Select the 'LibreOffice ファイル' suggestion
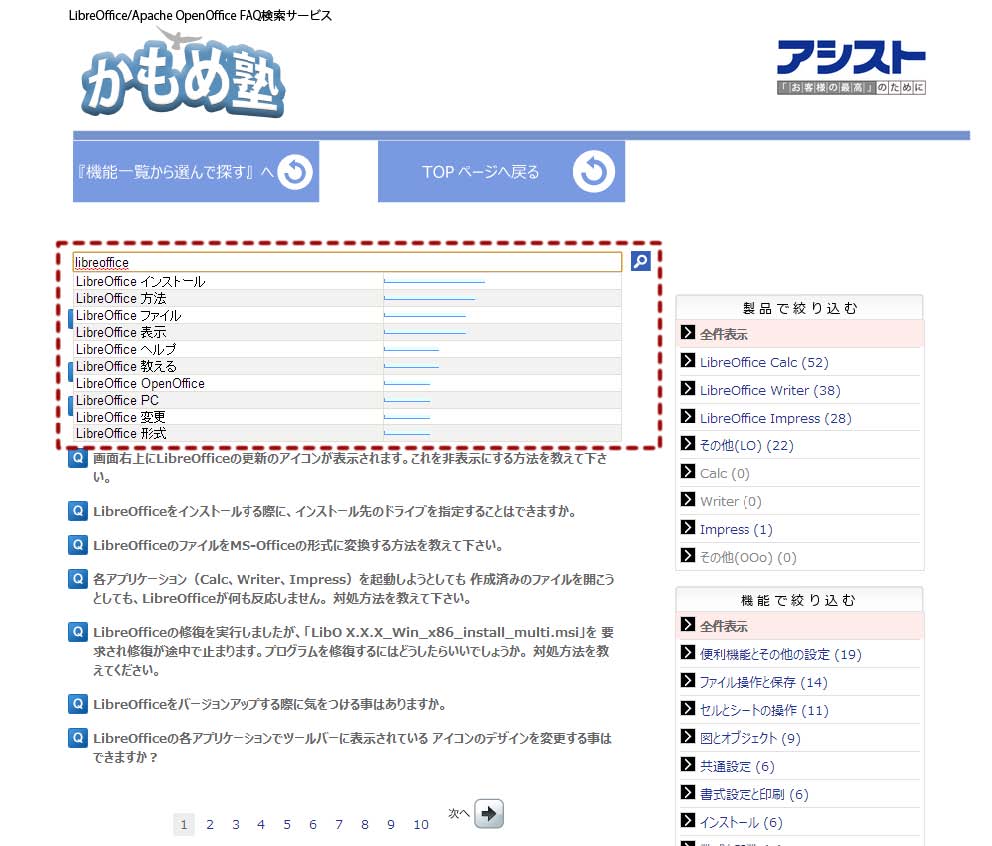 tap(347, 316)
